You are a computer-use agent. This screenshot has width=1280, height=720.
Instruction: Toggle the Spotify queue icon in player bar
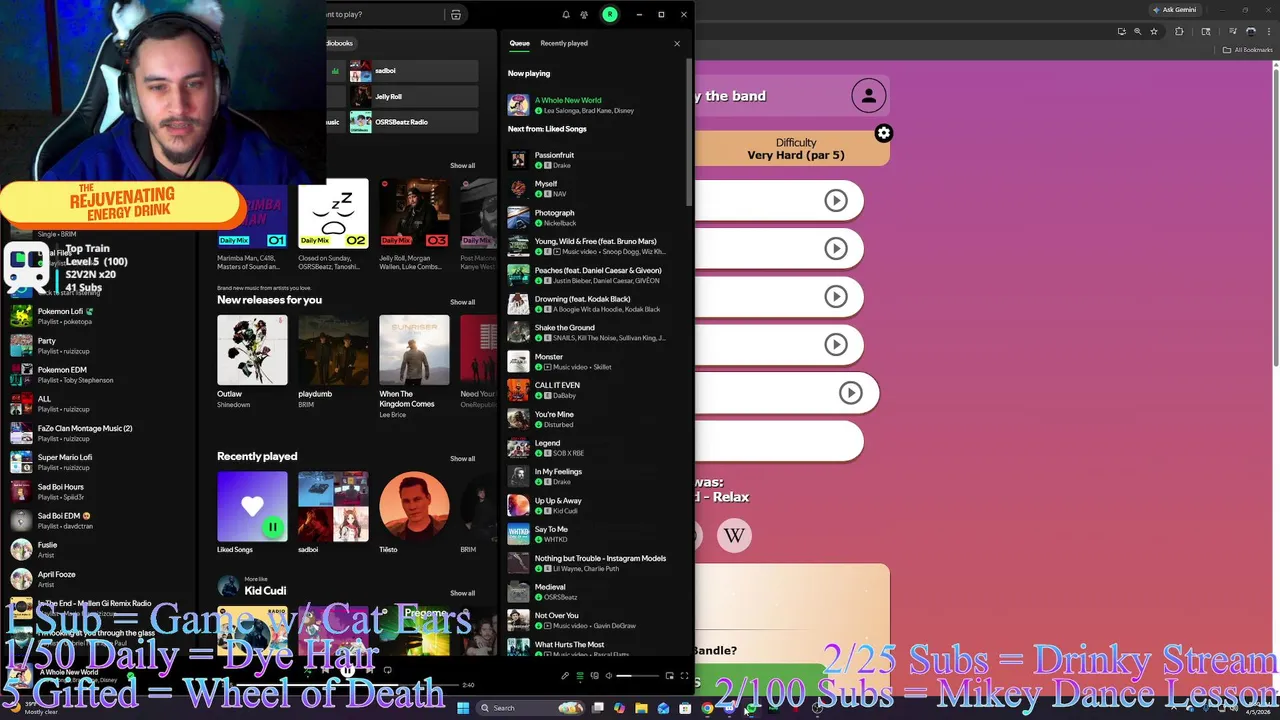[x=579, y=676]
